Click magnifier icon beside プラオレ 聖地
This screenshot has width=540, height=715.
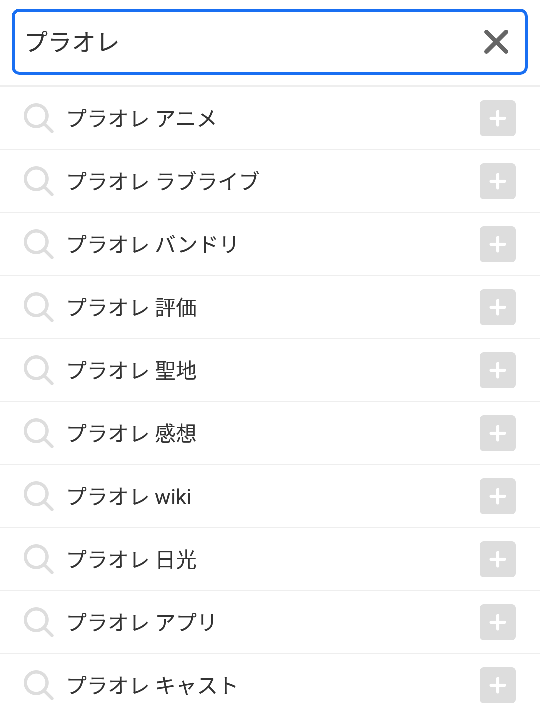(39, 370)
